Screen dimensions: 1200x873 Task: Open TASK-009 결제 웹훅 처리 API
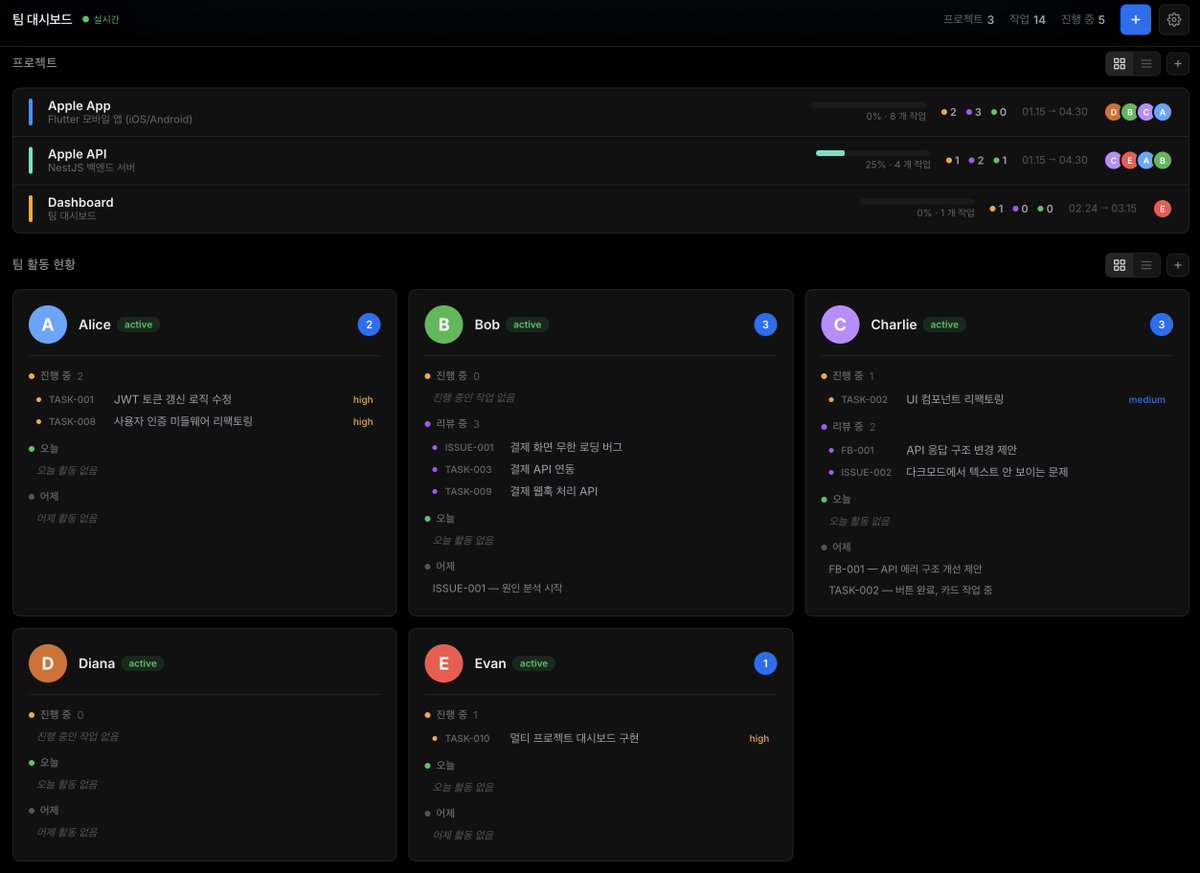601,491
